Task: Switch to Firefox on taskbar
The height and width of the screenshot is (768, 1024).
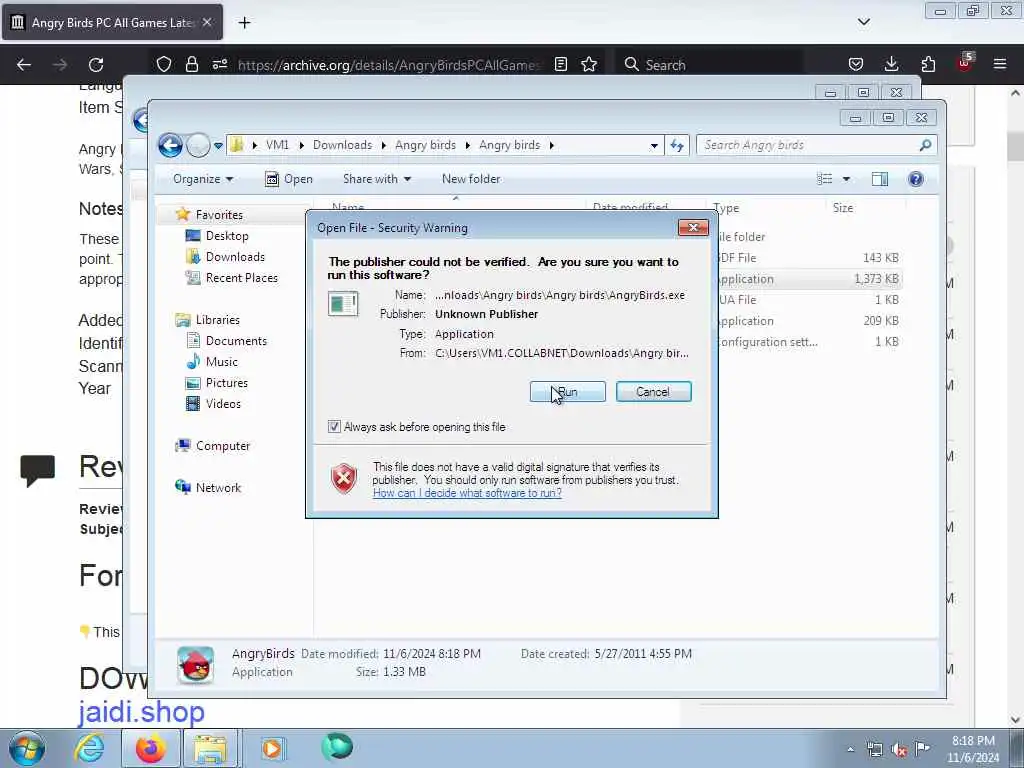Action: point(150,748)
